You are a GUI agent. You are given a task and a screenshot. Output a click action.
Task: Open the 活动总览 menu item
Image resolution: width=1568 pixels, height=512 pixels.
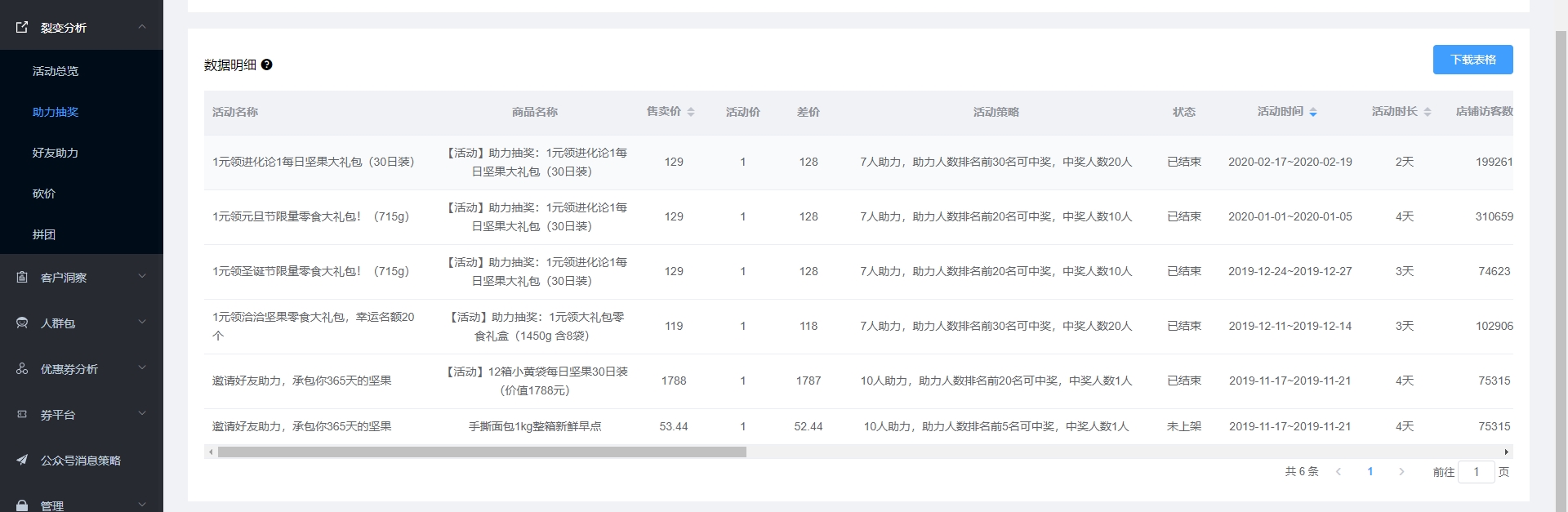click(x=56, y=71)
